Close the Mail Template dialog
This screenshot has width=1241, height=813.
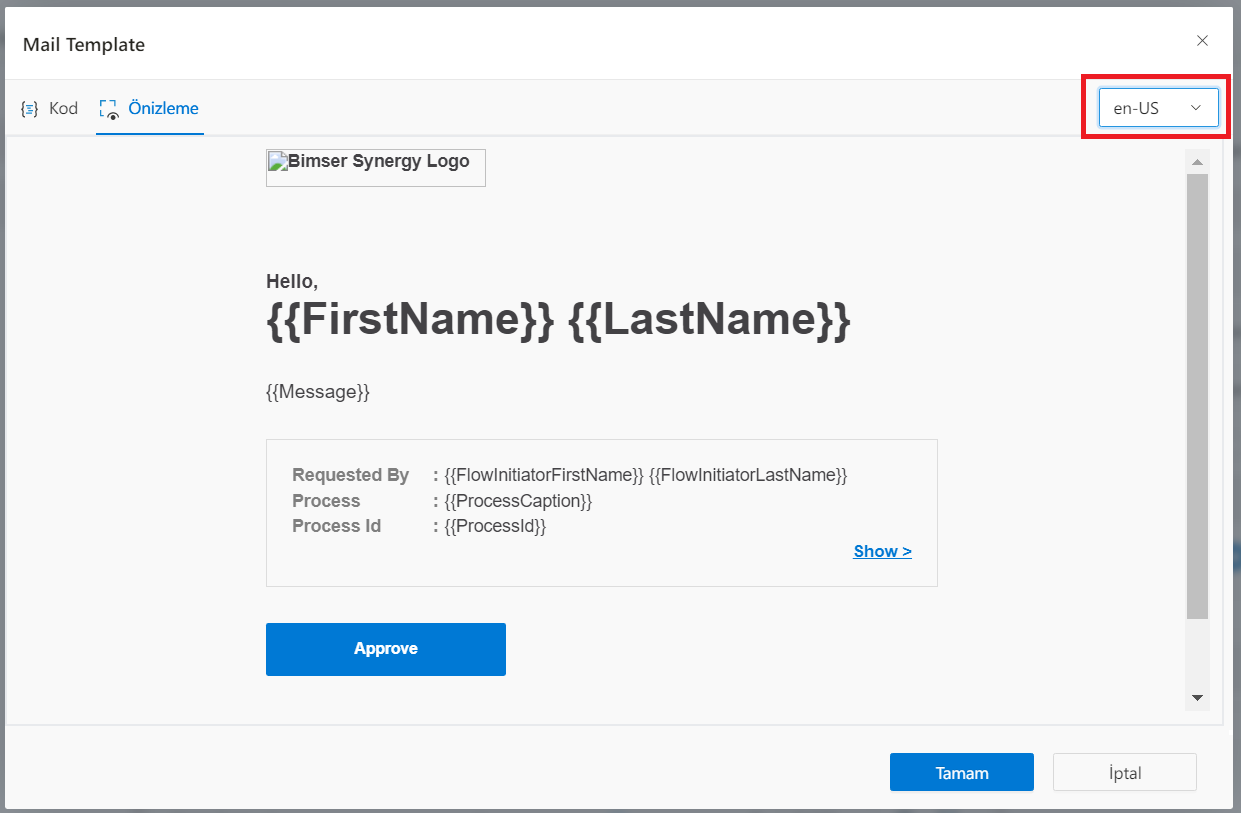(1202, 41)
